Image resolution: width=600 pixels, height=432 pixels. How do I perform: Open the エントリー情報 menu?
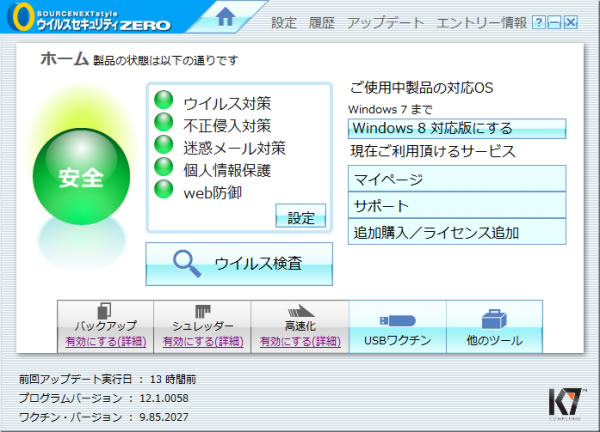[x=482, y=23]
